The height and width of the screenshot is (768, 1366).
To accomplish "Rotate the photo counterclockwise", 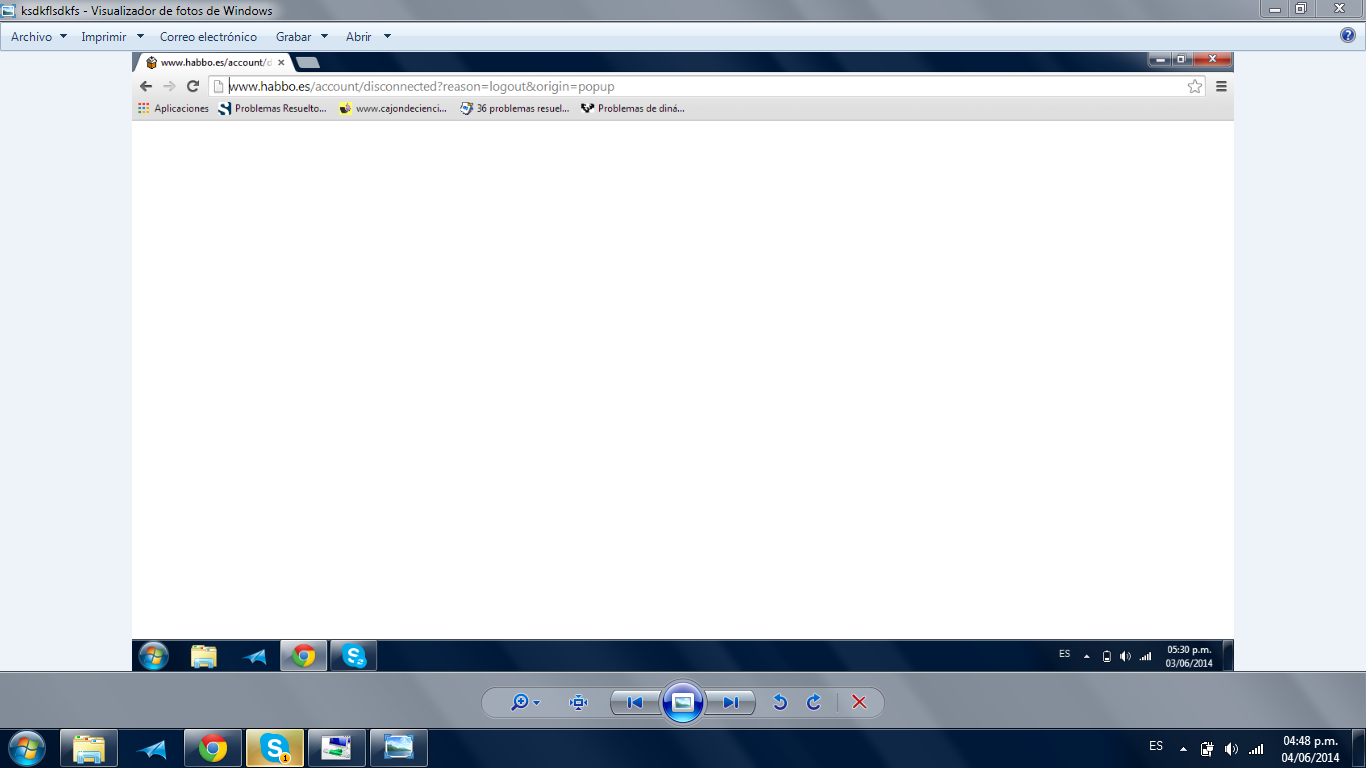I will 780,703.
